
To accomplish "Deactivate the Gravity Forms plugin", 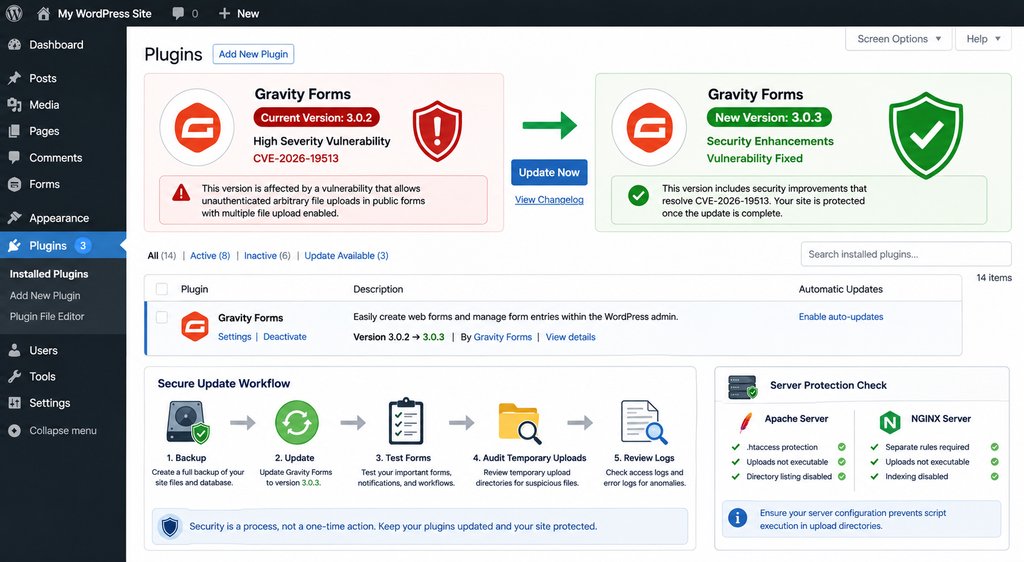I will 285,337.
